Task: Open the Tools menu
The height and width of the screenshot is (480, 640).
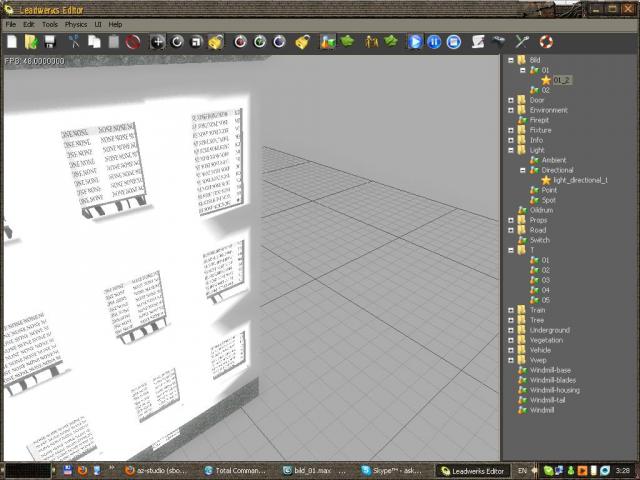Action: coord(49,24)
